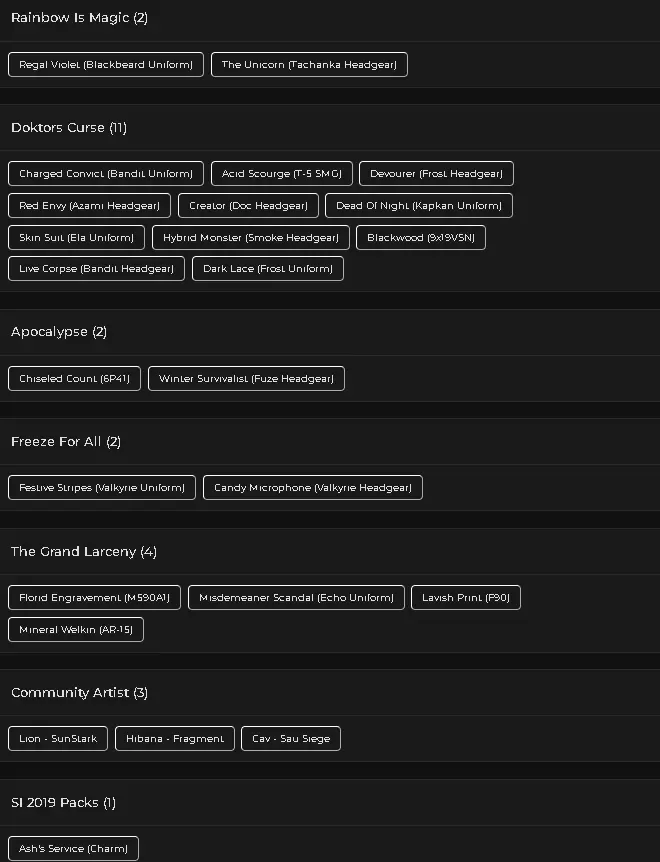660x862 pixels.
Task: Choose Candy Microphone (Valkyrie Headgear) tag
Action: pyautogui.click(x=313, y=488)
